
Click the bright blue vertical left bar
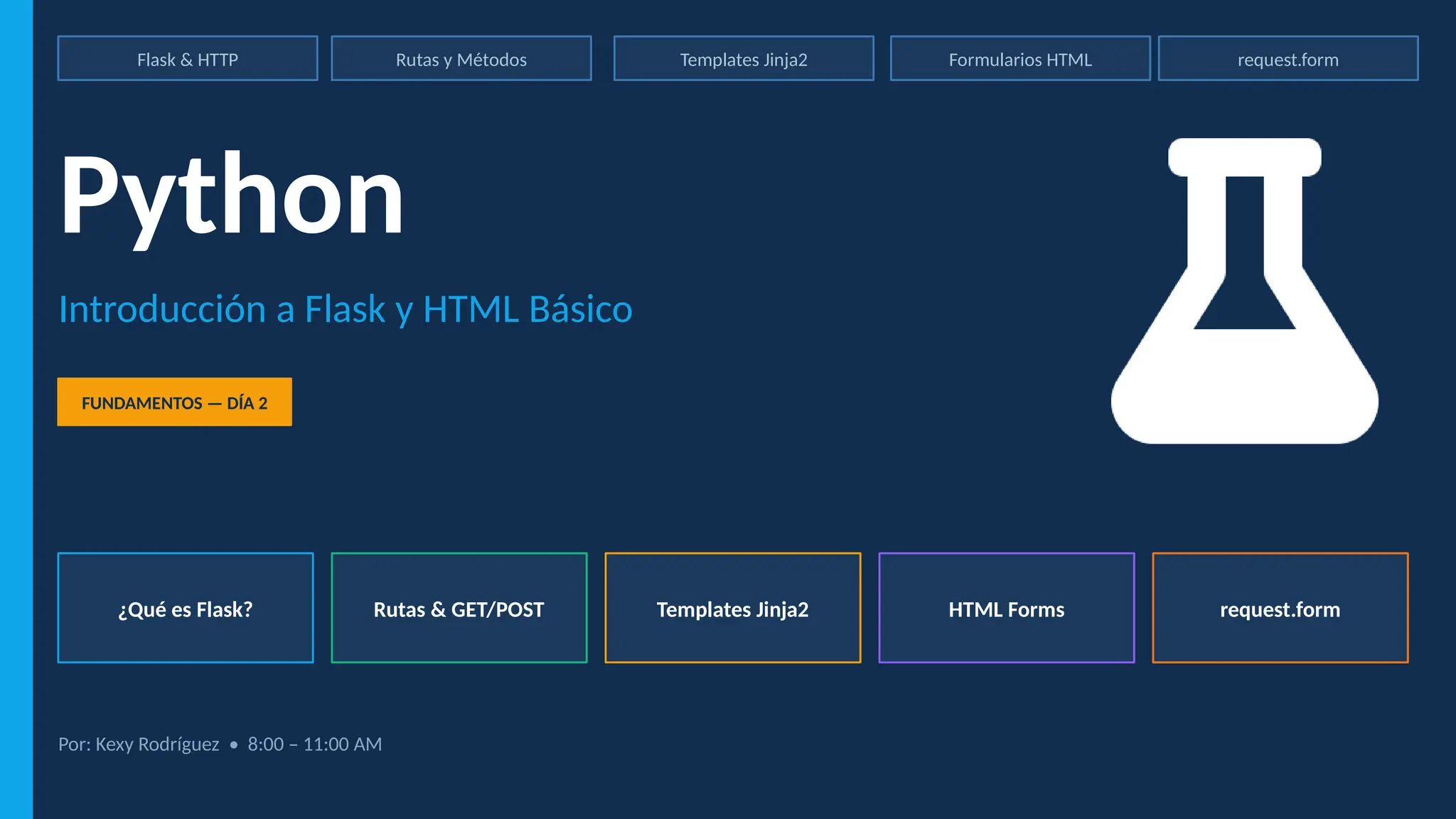(16, 409)
